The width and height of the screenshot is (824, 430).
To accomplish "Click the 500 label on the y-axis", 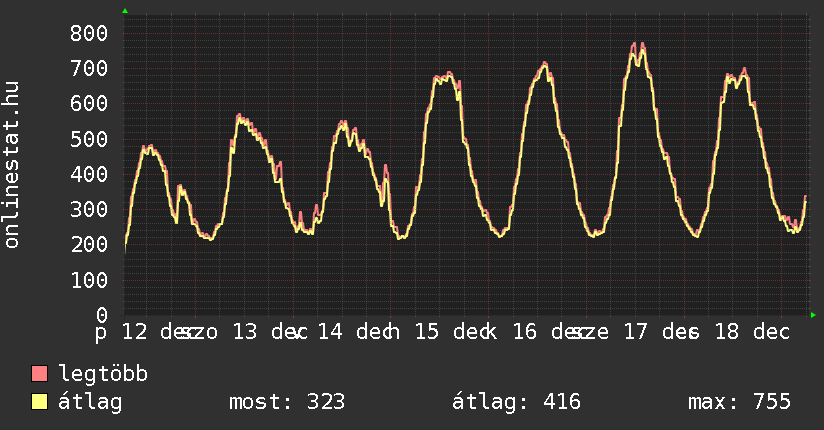I will click(88, 139).
